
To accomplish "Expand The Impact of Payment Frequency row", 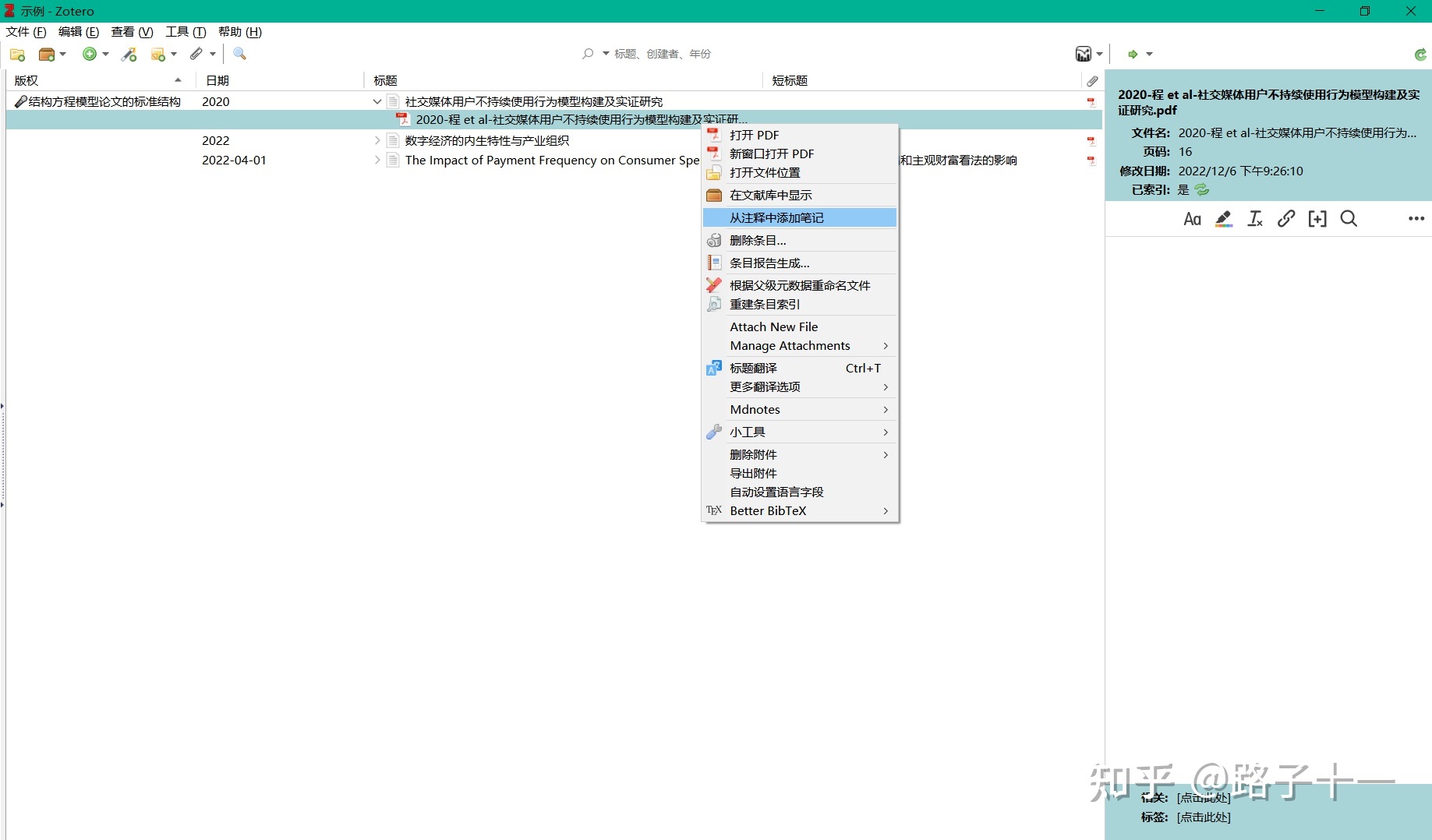I will point(377,160).
